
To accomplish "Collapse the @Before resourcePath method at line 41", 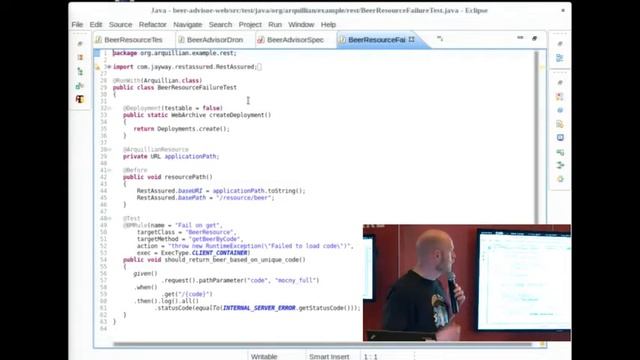I will coord(109,170).
